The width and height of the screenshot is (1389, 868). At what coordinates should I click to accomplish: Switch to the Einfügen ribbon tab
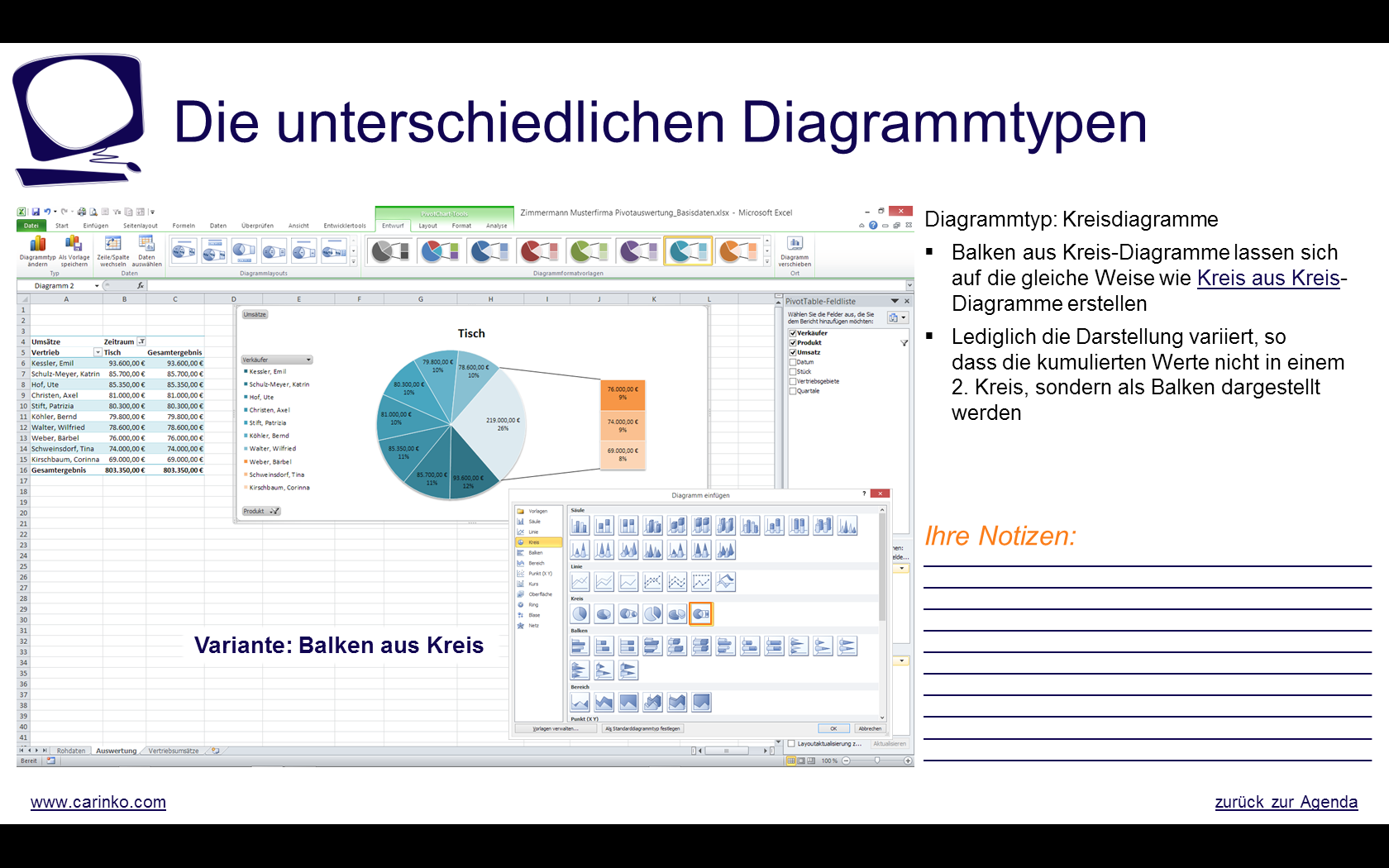[96, 226]
